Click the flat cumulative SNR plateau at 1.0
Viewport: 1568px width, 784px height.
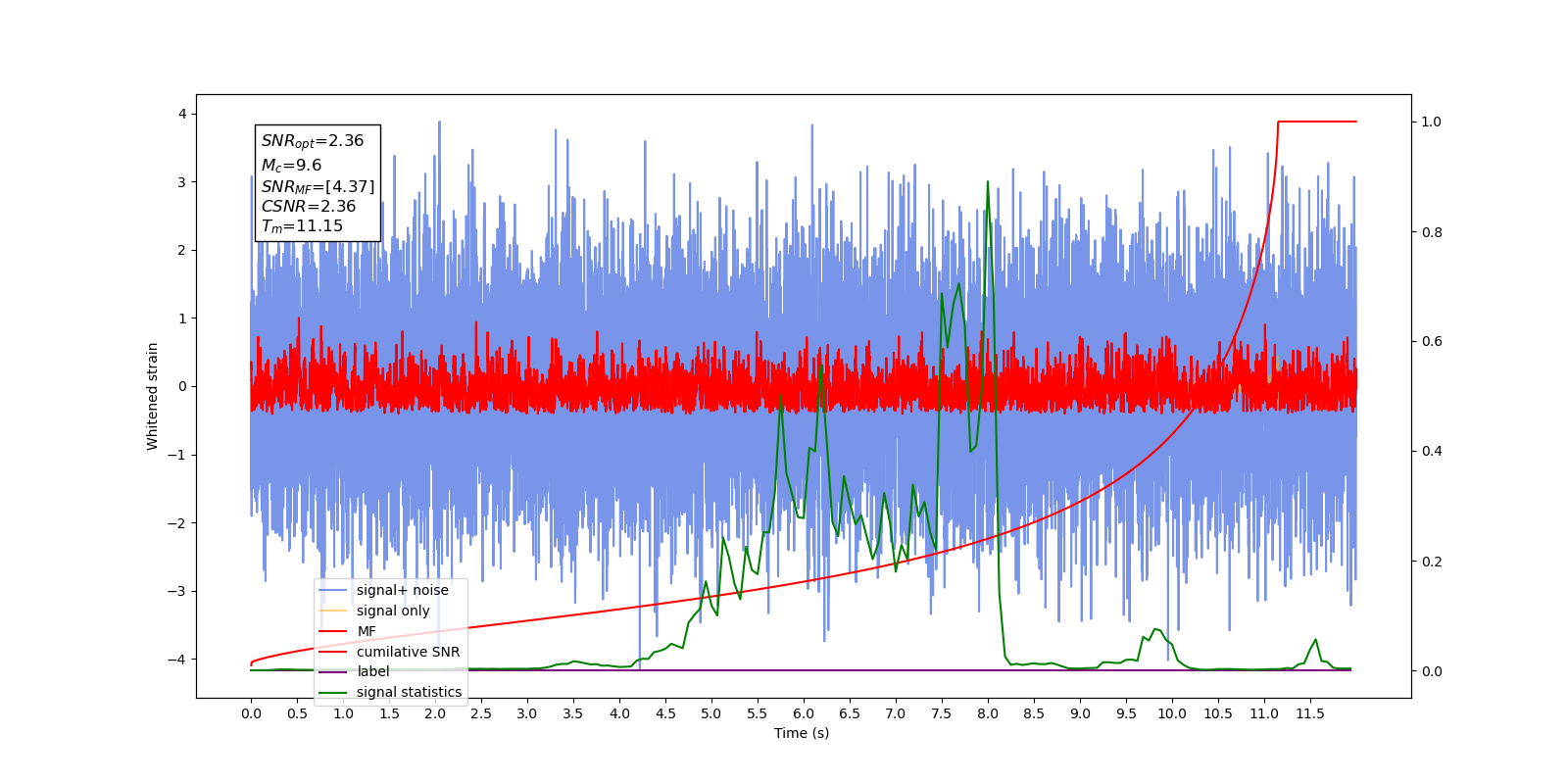[x=1317, y=122]
